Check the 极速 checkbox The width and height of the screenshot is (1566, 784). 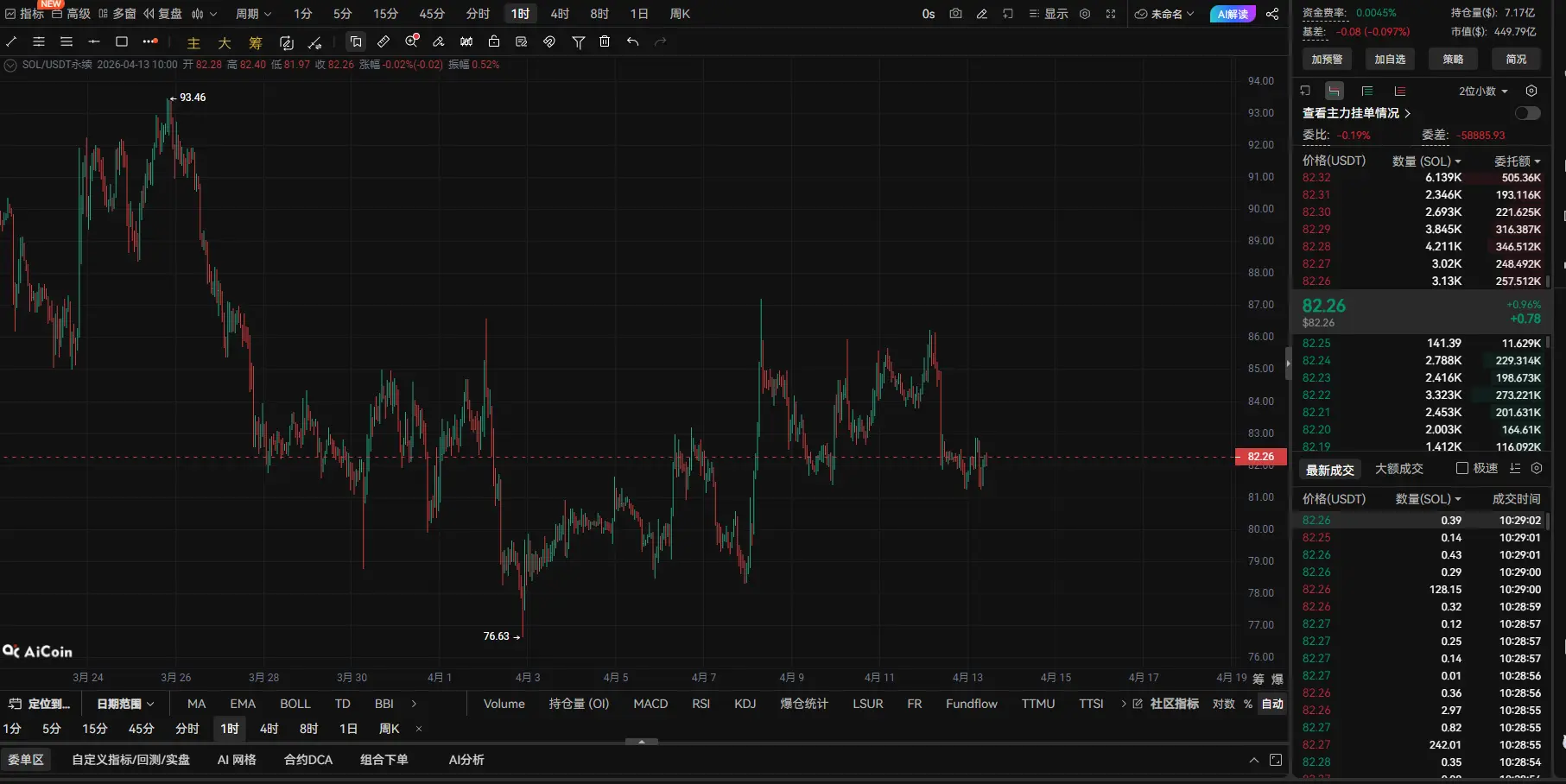point(1462,468)
